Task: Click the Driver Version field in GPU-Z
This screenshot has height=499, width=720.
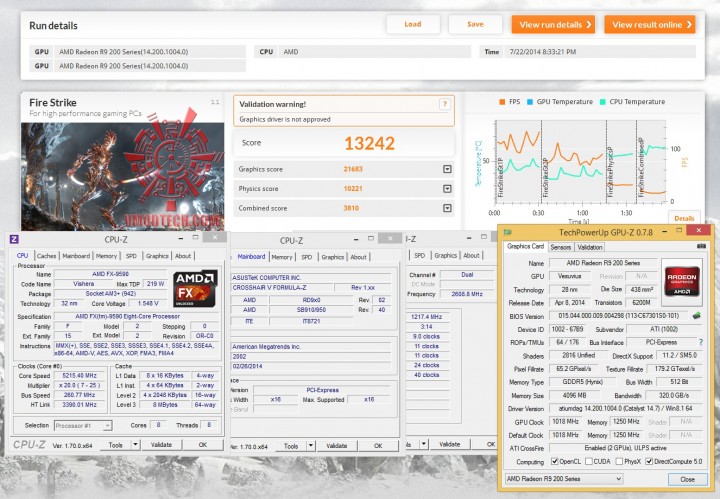Action: coord(625,408)
